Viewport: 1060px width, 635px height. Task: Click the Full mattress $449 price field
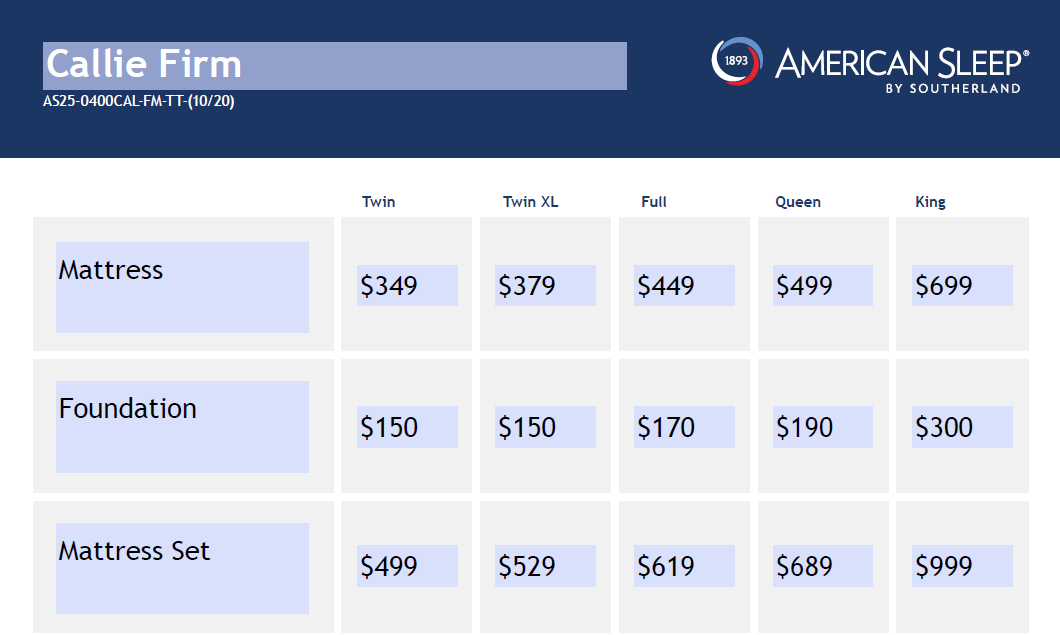(x=684, y=286)
